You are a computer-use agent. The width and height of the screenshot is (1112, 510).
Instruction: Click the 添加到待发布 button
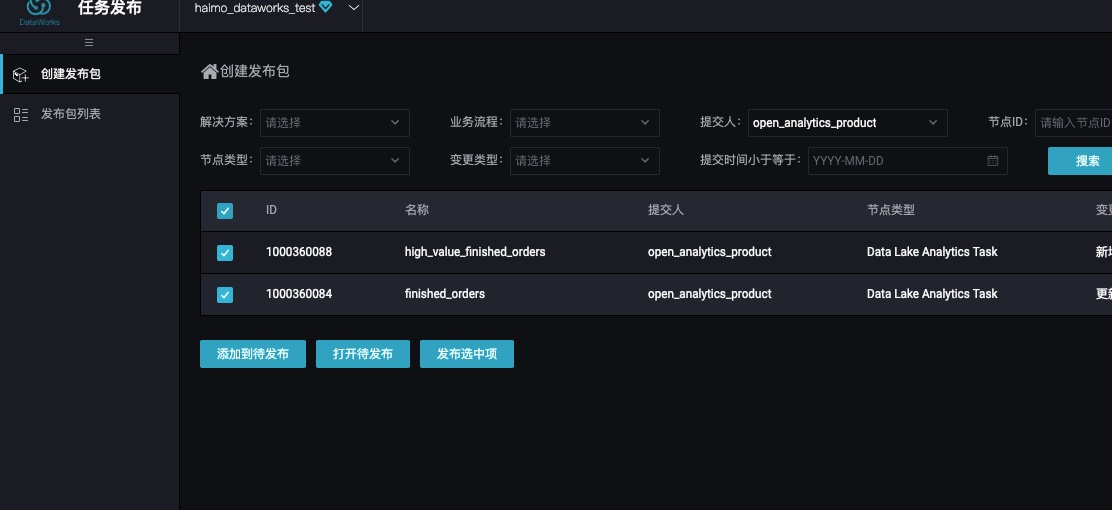pyautogui.click(x=252, y=354)
